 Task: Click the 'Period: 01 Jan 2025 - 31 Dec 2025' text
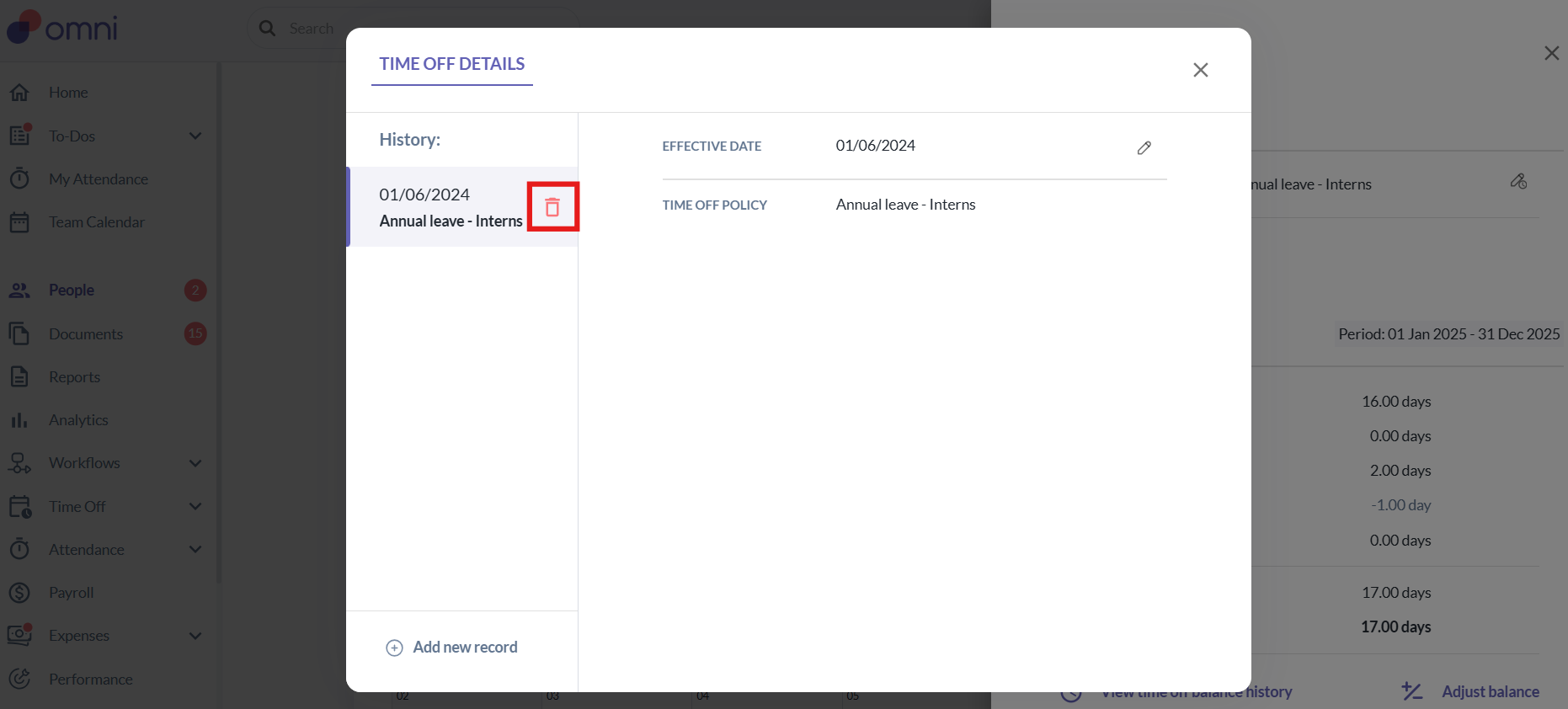[x=1449, y=334]
